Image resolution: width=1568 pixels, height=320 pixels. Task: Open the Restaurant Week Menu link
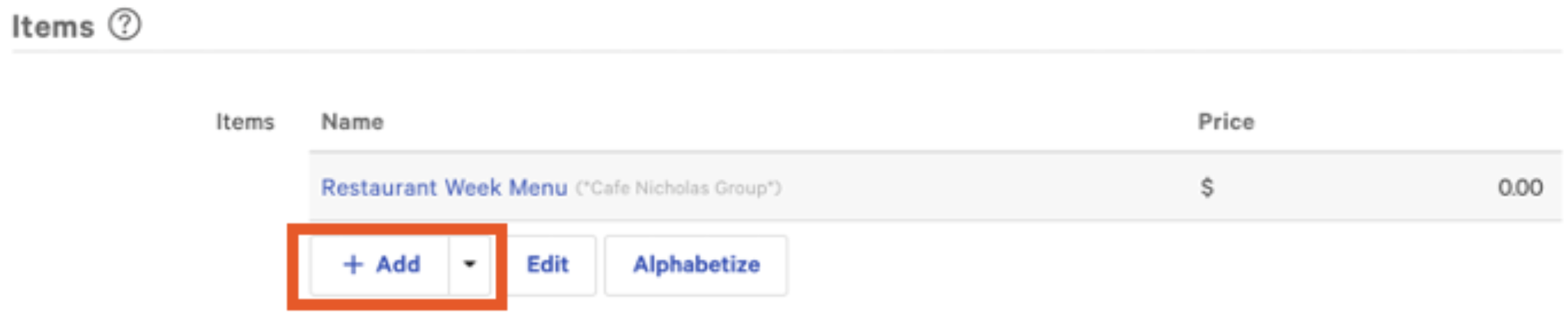click(443, 188)
